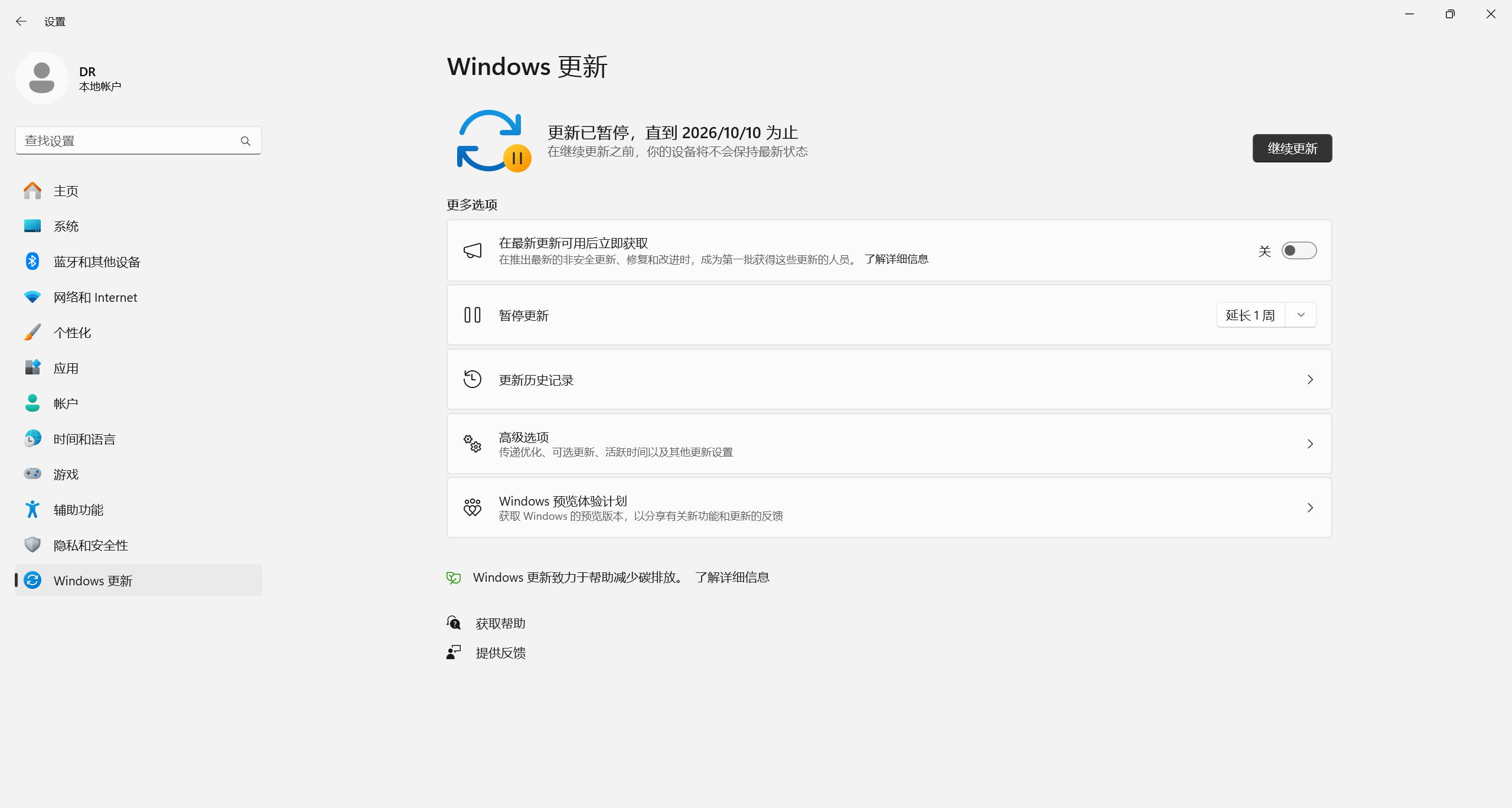This screenshot has height=808, width=1512.
Task: Open 主页 in the sidebar
Action: [x=138, y=191]
